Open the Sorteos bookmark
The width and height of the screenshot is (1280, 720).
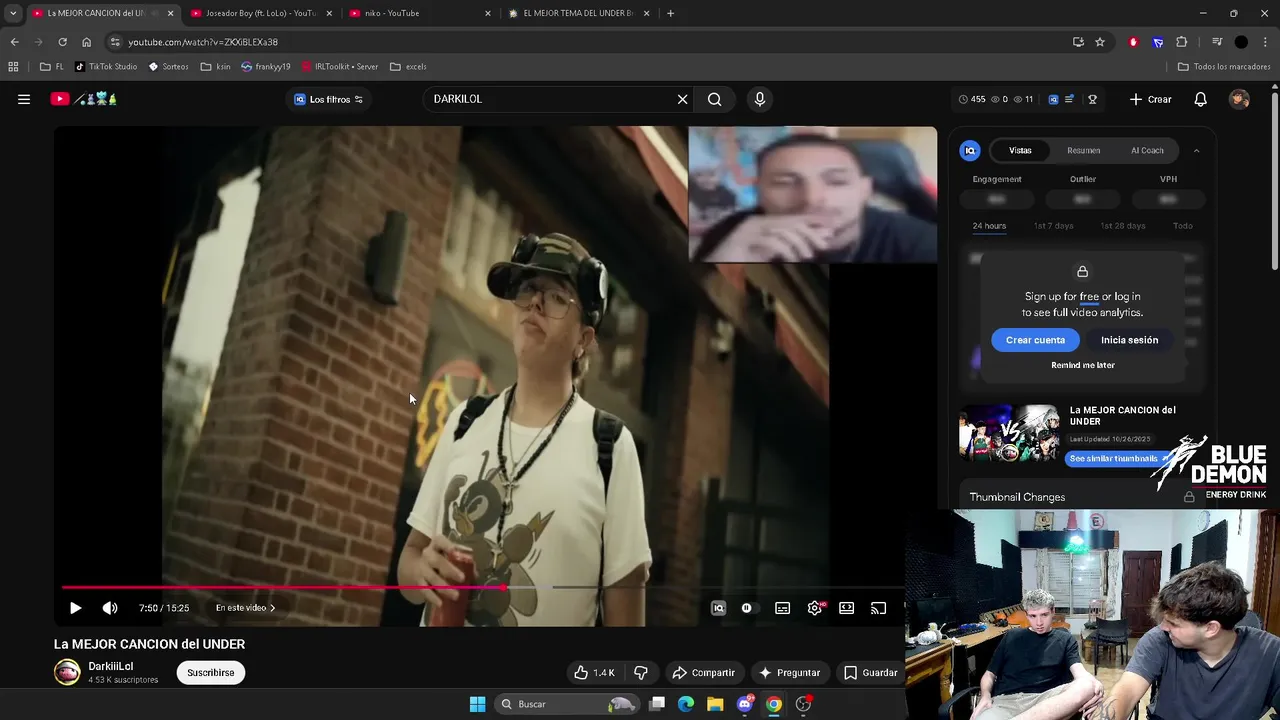pos(168,67)
